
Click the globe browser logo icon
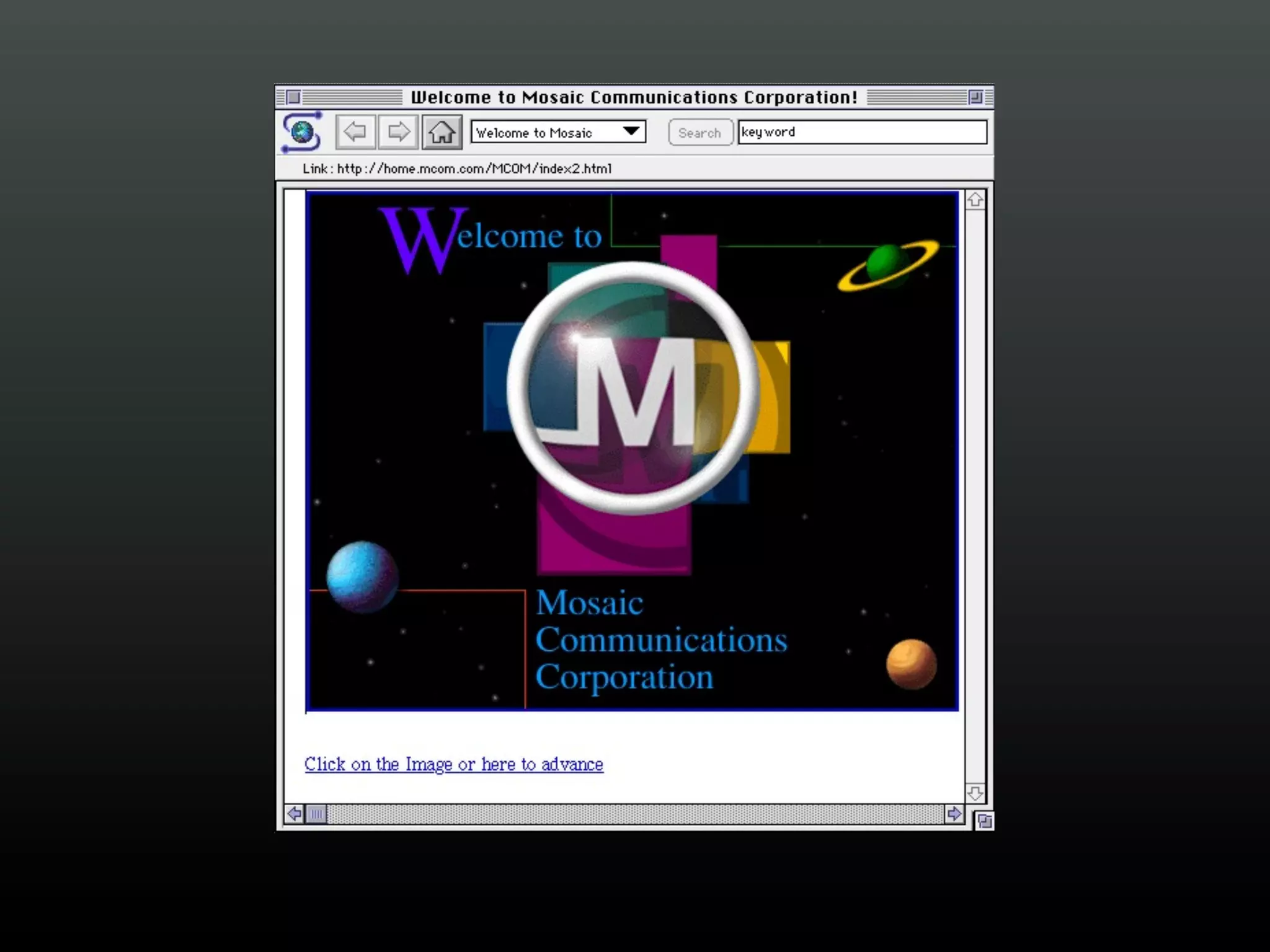tap(302, 132)
